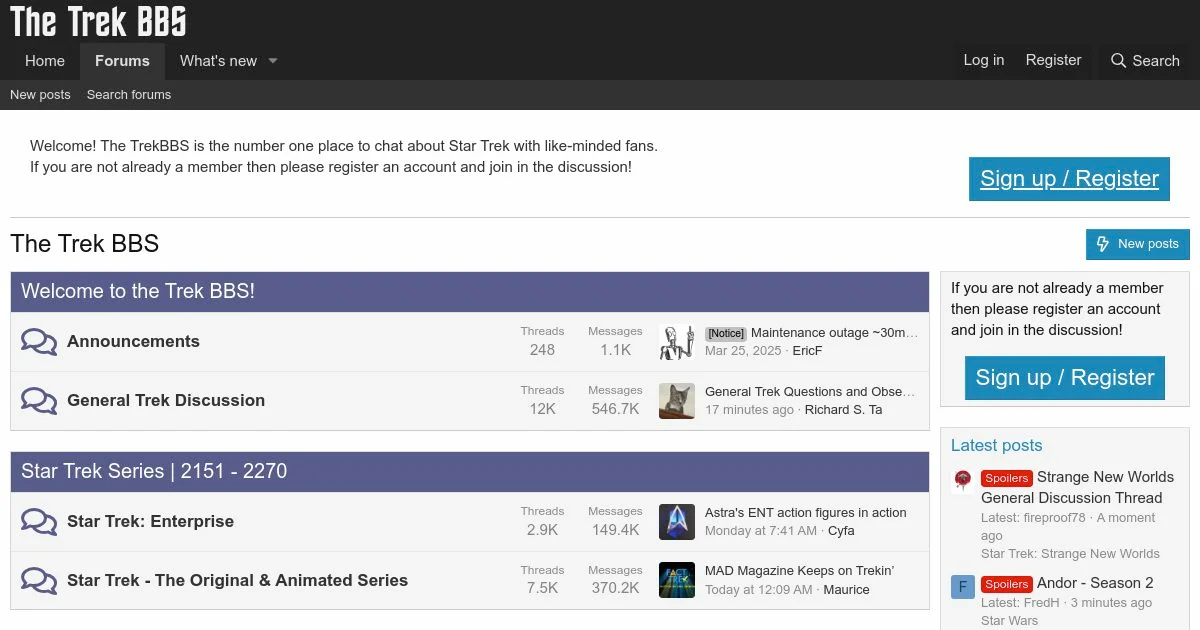Viewport: 1200px width, 630px height.
Task: Click the Log in link
Action: [984, 60]
